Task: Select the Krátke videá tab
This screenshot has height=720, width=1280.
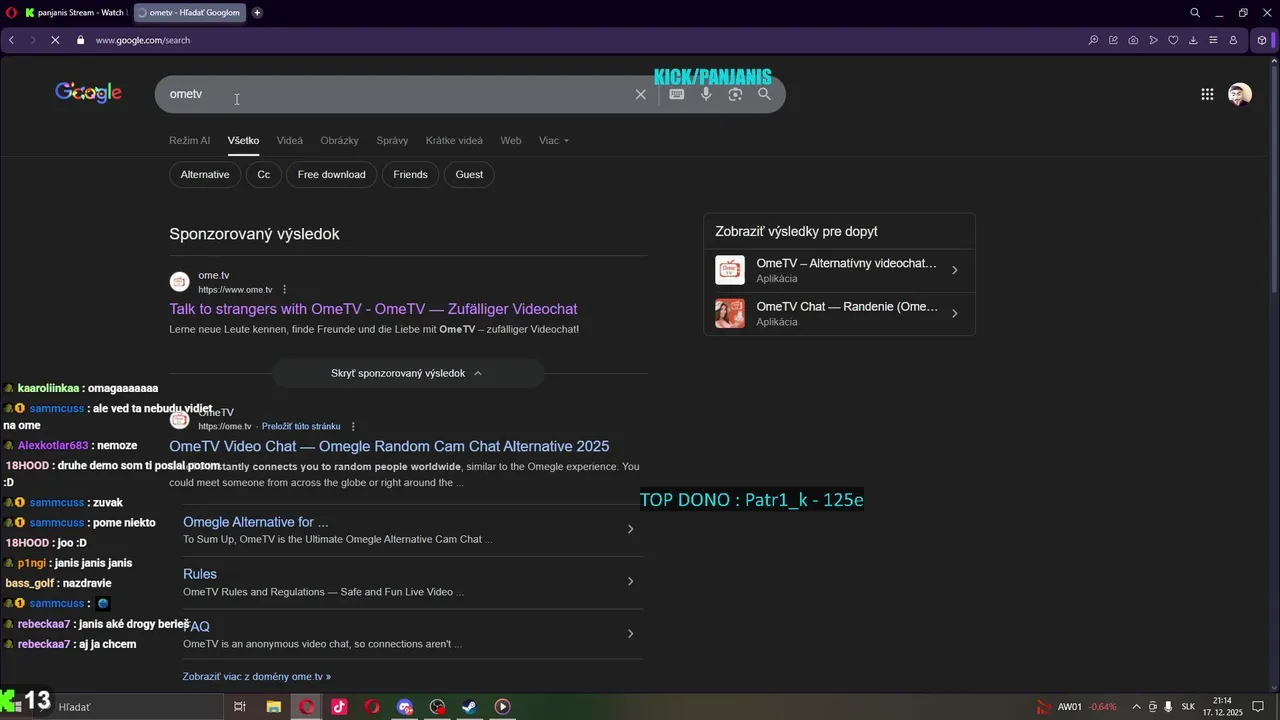Action: pos(454,140)
